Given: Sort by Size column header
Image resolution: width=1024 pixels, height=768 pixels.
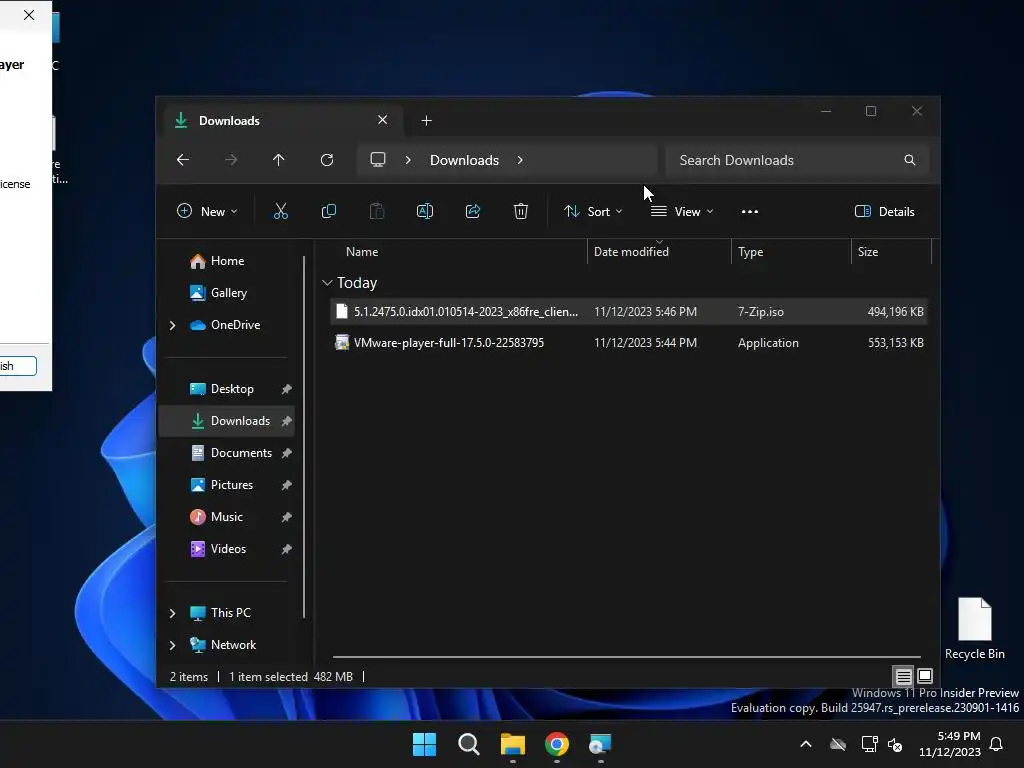Looking at the screenshot, I should pyautogui.click(x=891, y=252).
